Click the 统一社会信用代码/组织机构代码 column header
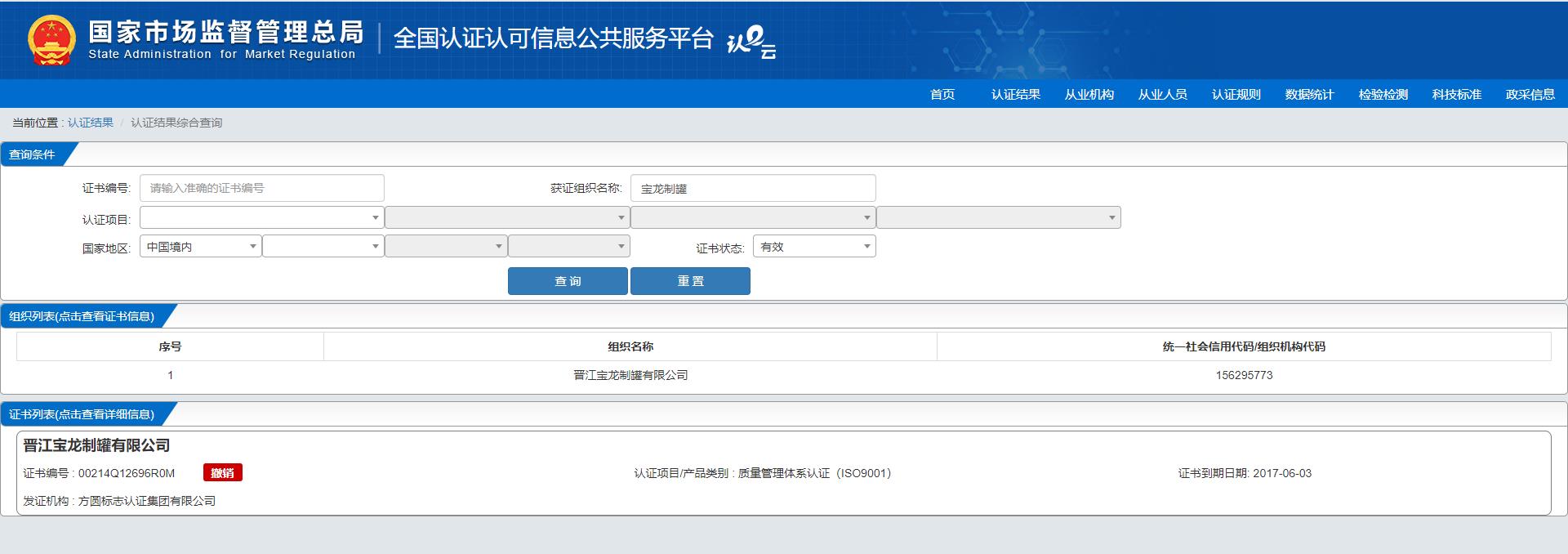 [1244, 346]
